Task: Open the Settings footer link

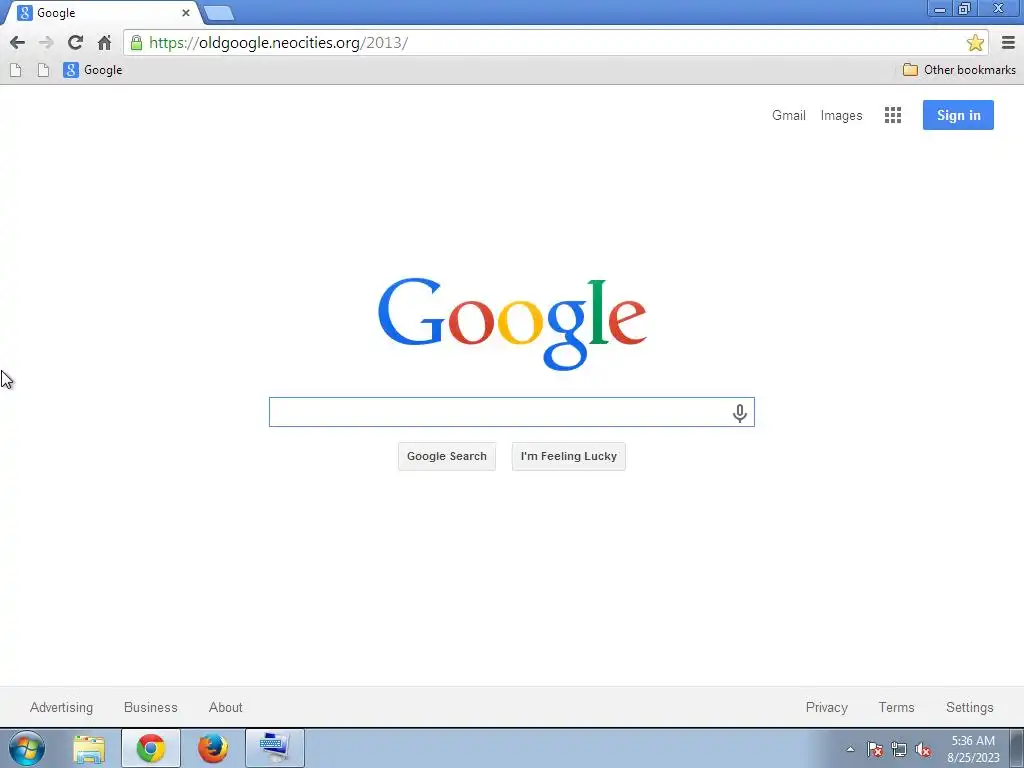Action: (970, 707)
